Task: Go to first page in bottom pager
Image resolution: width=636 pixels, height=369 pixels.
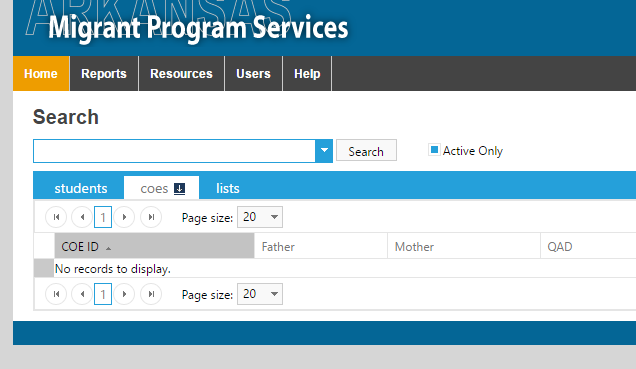Action: coord(56,294)
